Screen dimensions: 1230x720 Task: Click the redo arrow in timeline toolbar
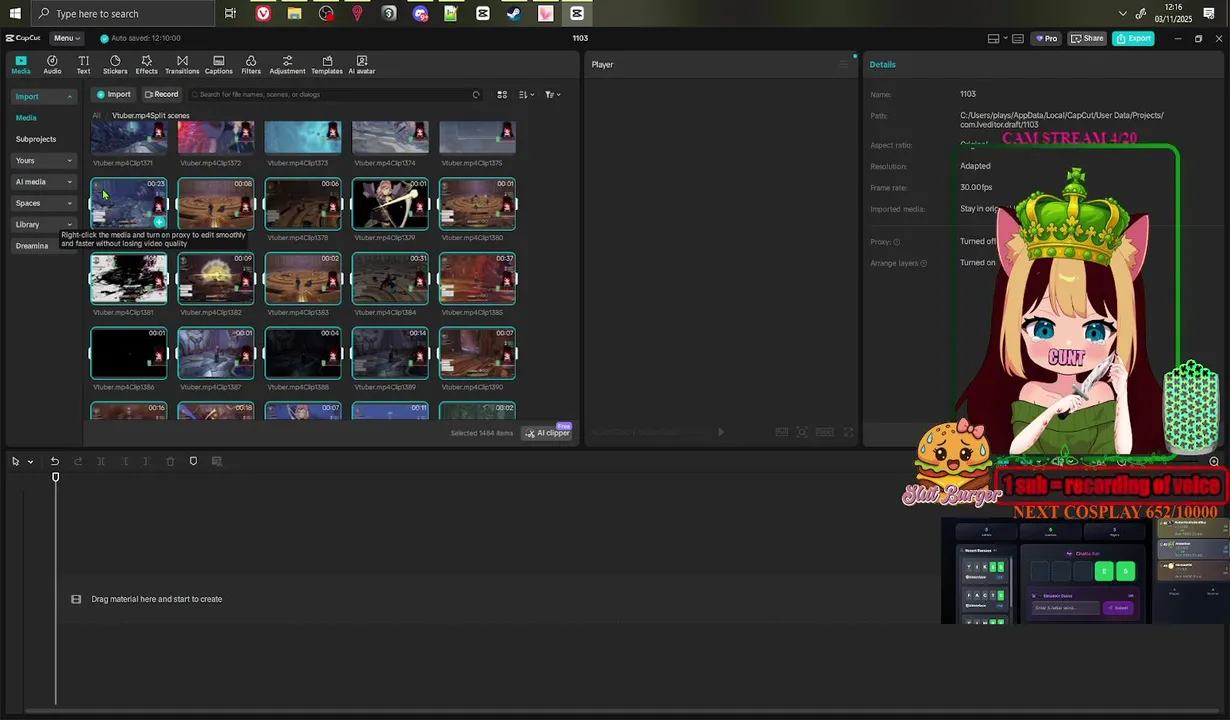click(x=78, y=461)
